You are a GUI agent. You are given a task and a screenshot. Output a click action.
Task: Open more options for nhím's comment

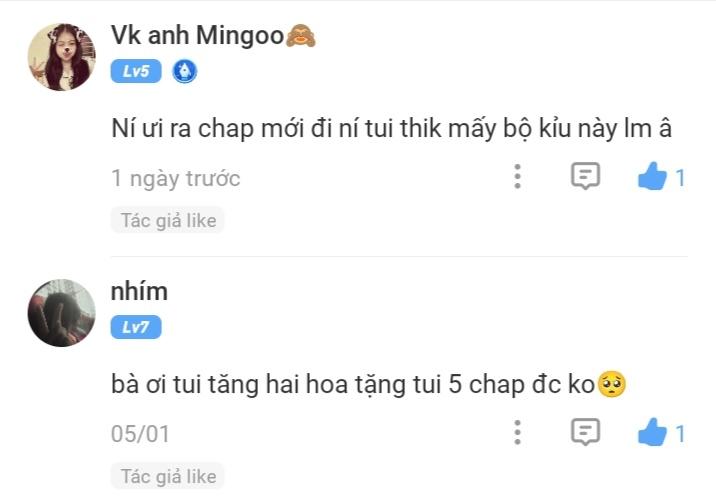point(517,432)
